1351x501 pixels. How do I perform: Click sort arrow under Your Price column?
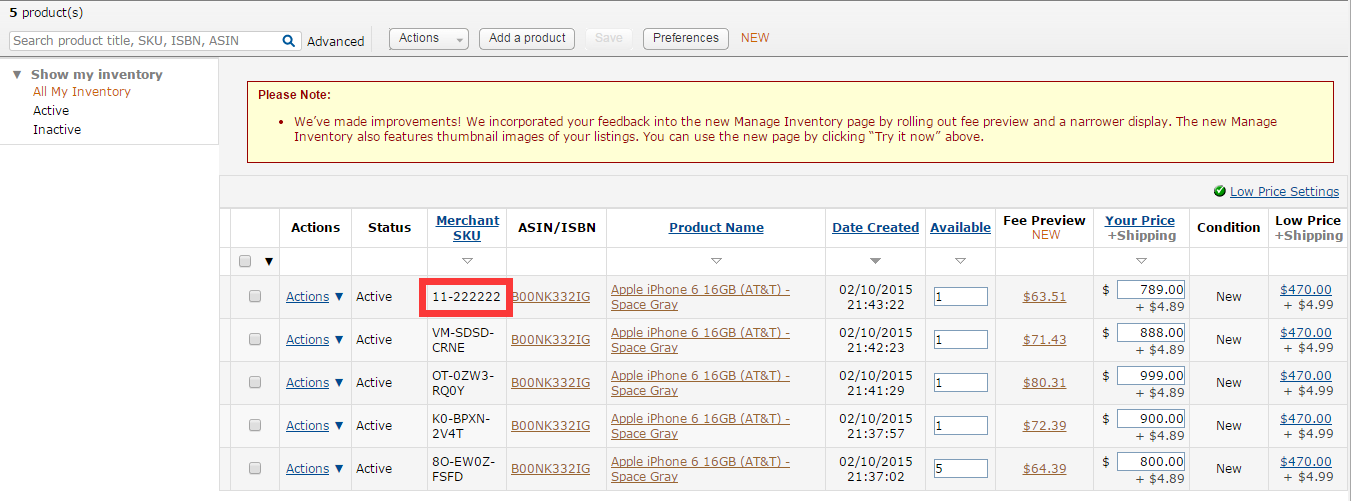1141,261
